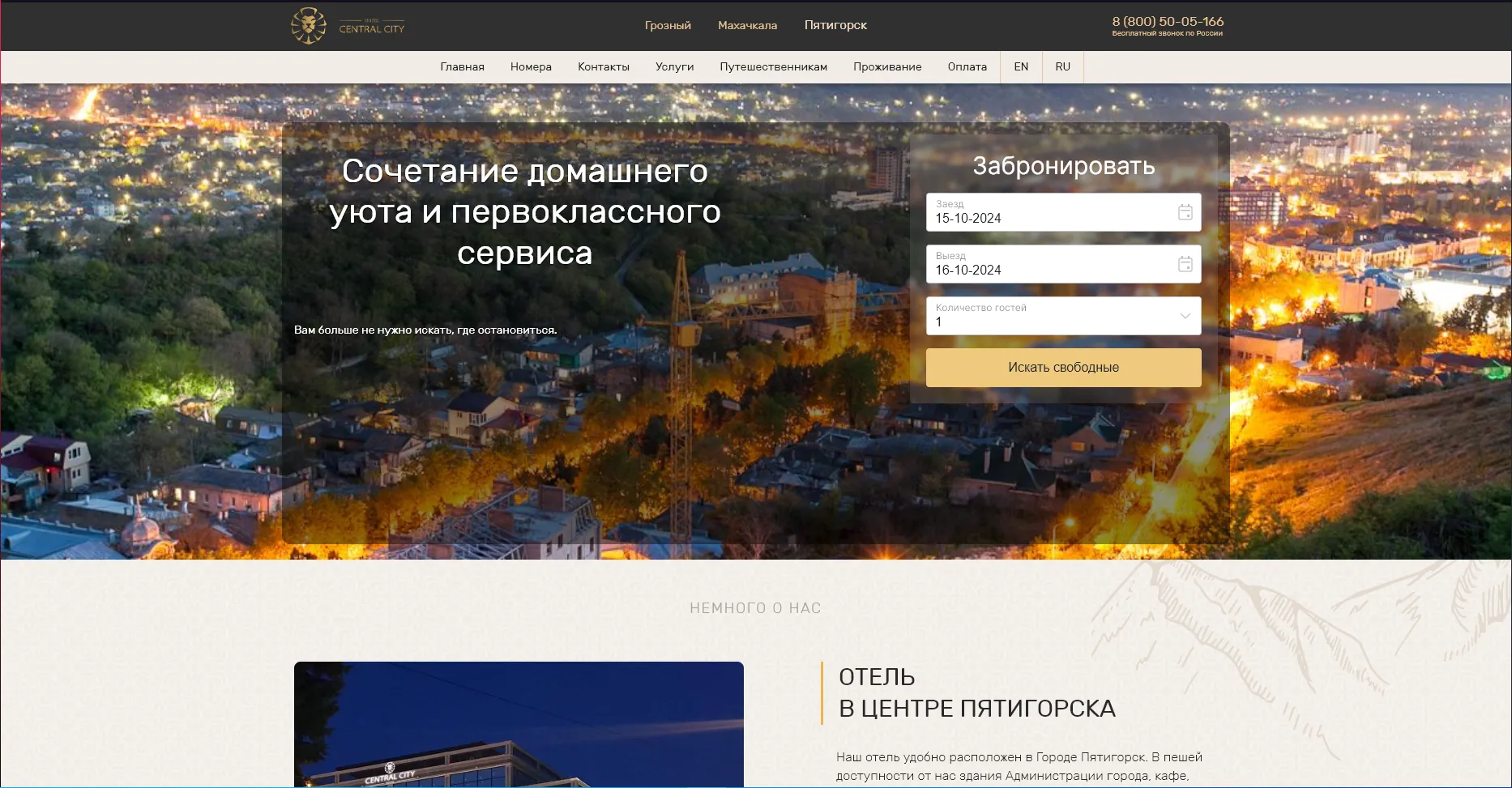The image size is (1512, 788).
Task: Open the calendar icon next to Заезд field
Action: pyautogui.click(x=1185, y=211)
